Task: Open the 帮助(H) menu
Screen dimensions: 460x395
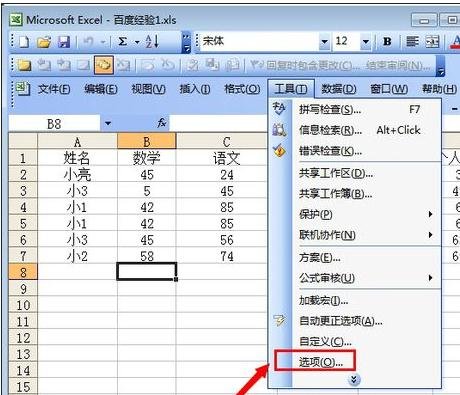Action: pos(439,89)
